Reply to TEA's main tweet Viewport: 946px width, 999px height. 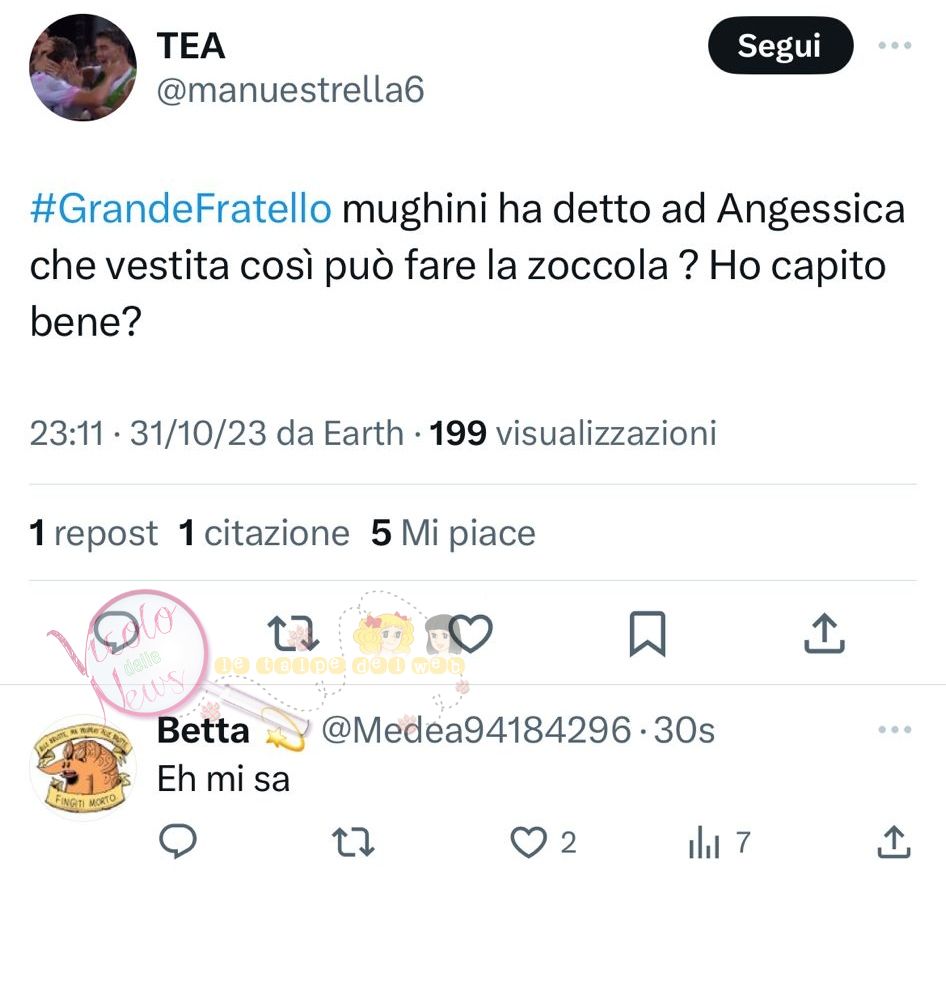pyautogui.click(x=117, y=633)
